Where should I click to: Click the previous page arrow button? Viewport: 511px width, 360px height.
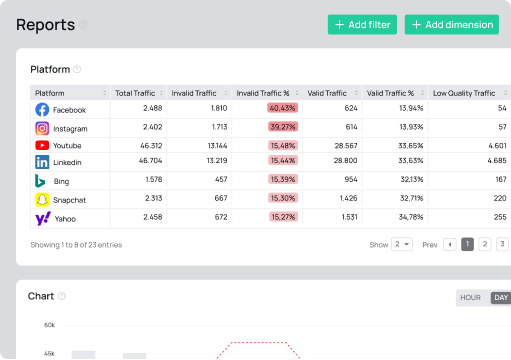click(x=450, y=244)
